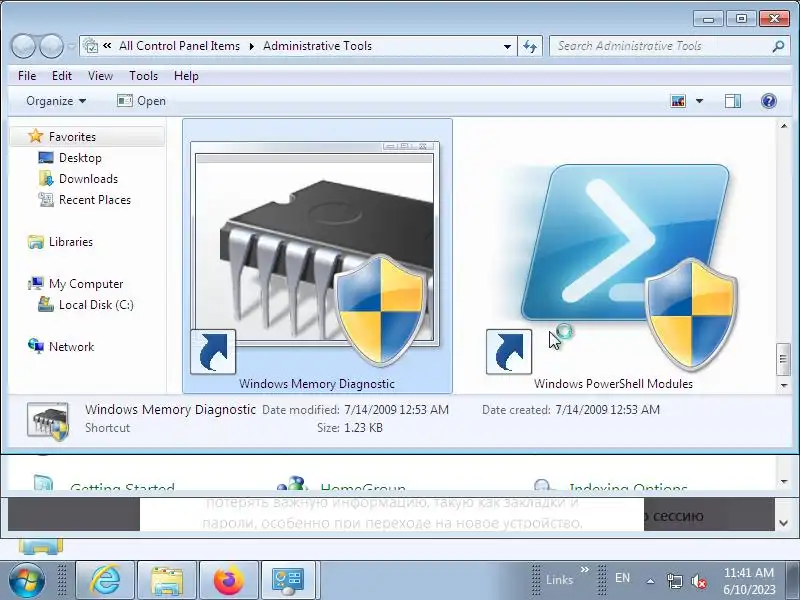This screenshot has height=600, width=800.
Task: Select Favorites in the navigation pane
Action: (x=72, y=137)
